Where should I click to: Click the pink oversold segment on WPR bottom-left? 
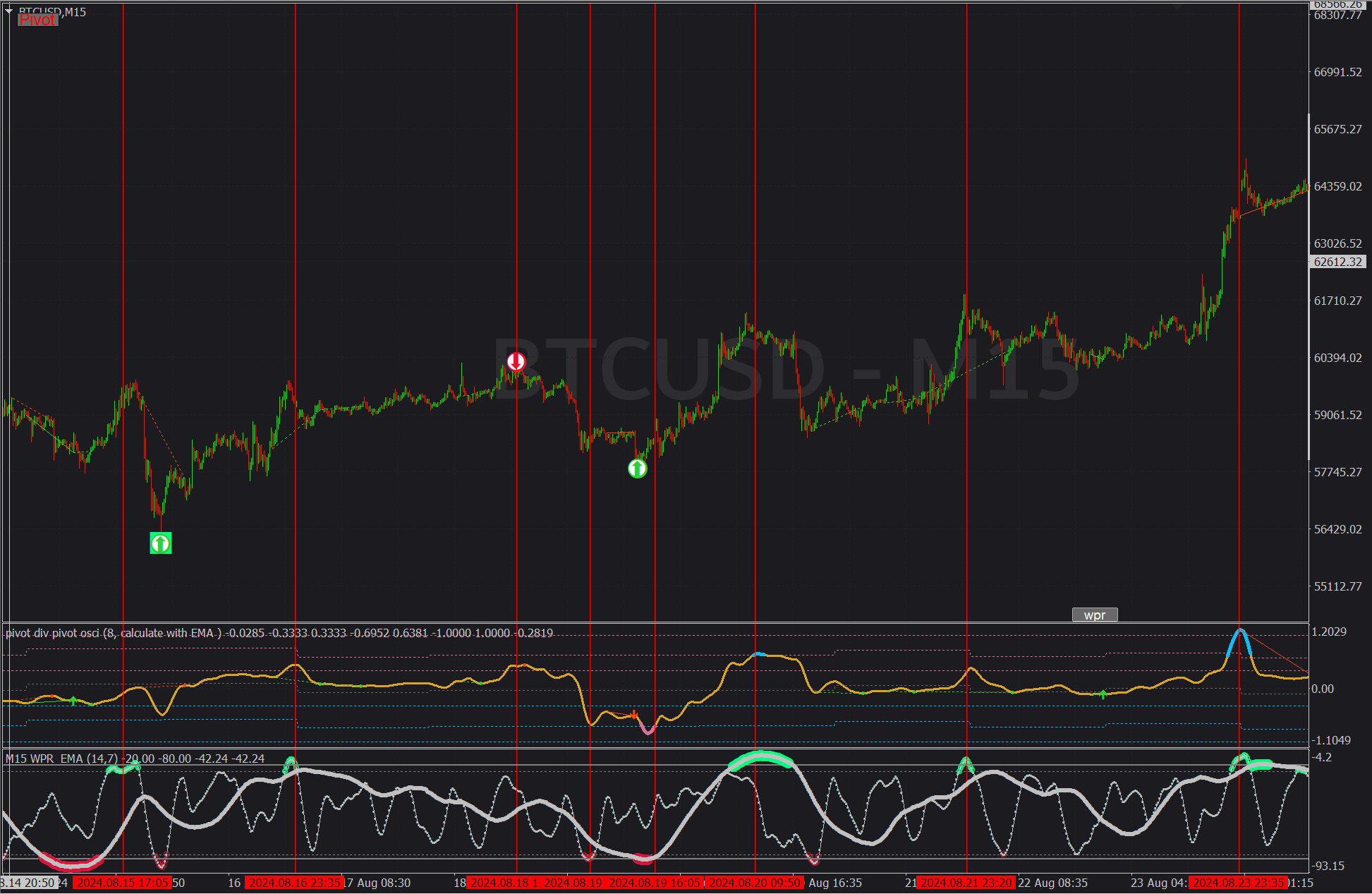click(71, 864)
